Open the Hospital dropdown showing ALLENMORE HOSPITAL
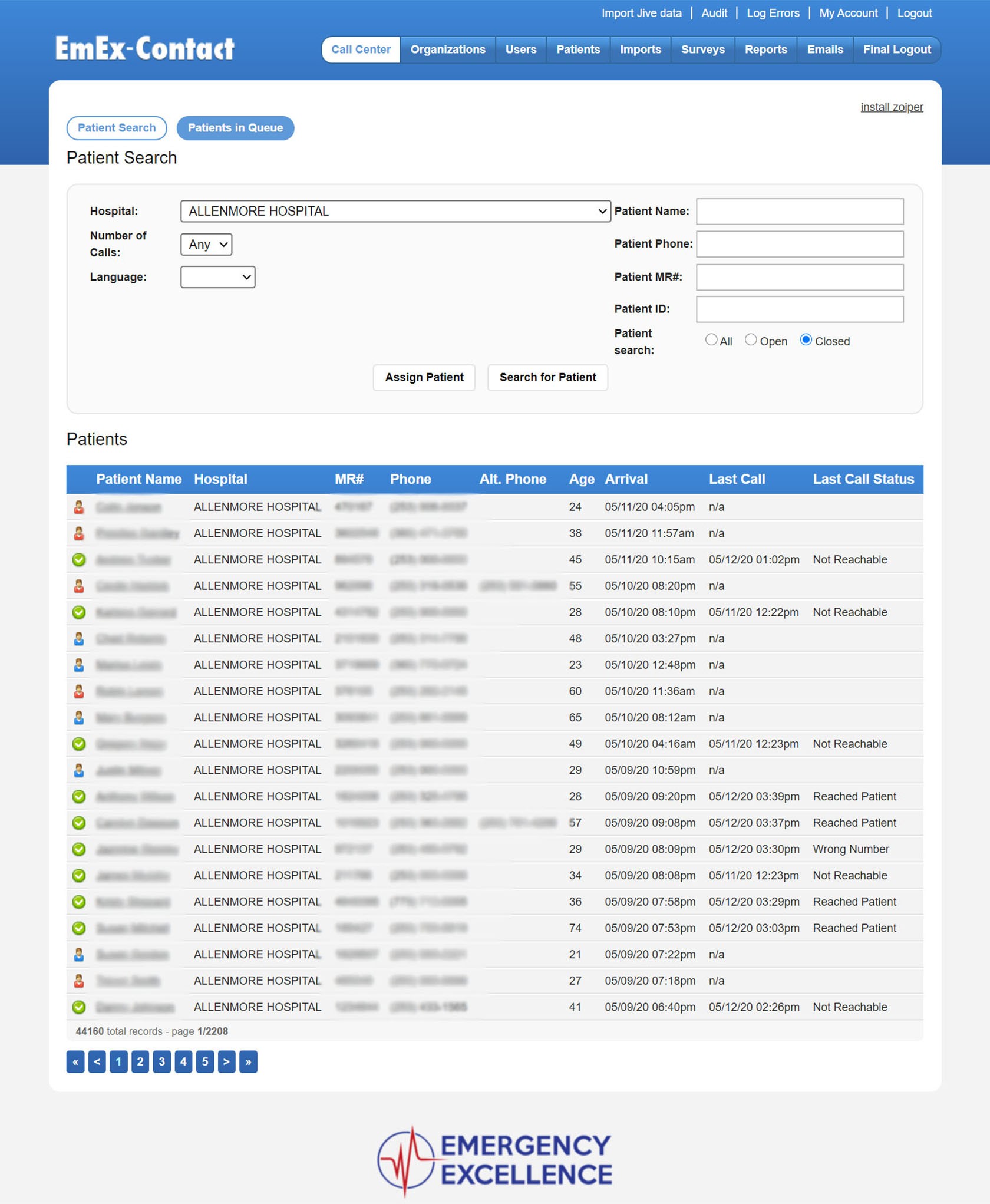Viewport: 990px width, 1204px height. click(x=395, y=211)
